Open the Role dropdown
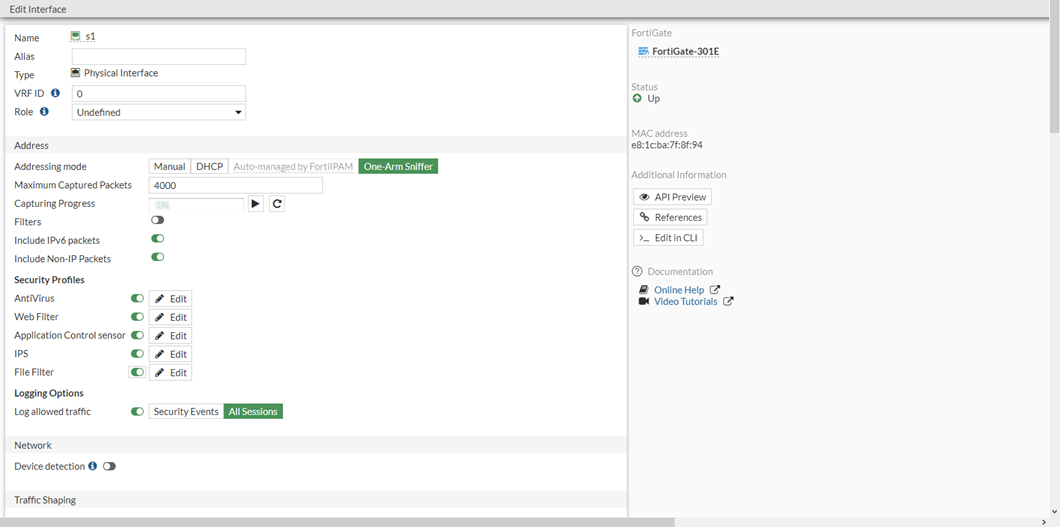This screenshot has height=527, width=1060. tap(159, 113)
